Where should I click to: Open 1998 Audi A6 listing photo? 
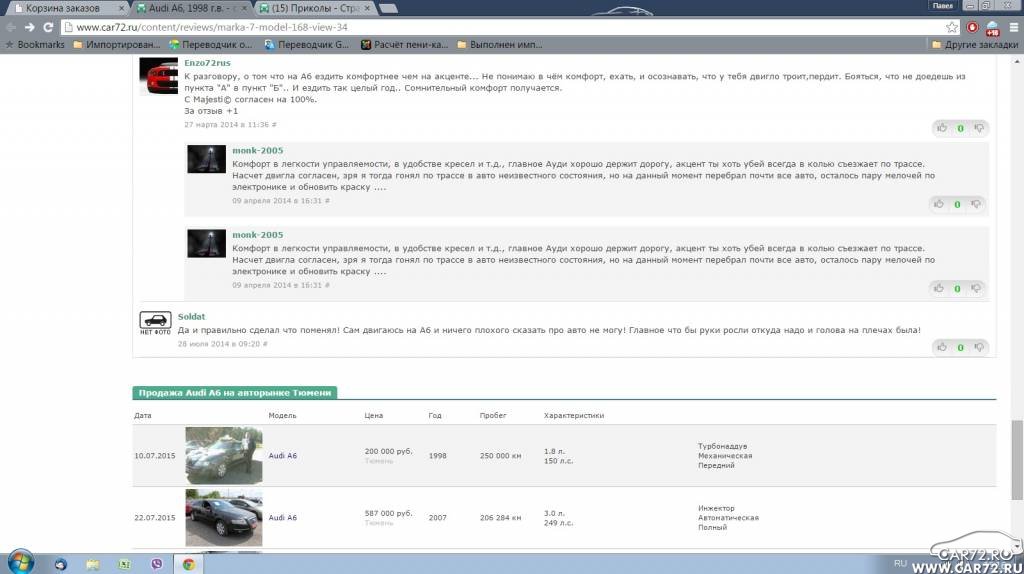click(224, 455)
